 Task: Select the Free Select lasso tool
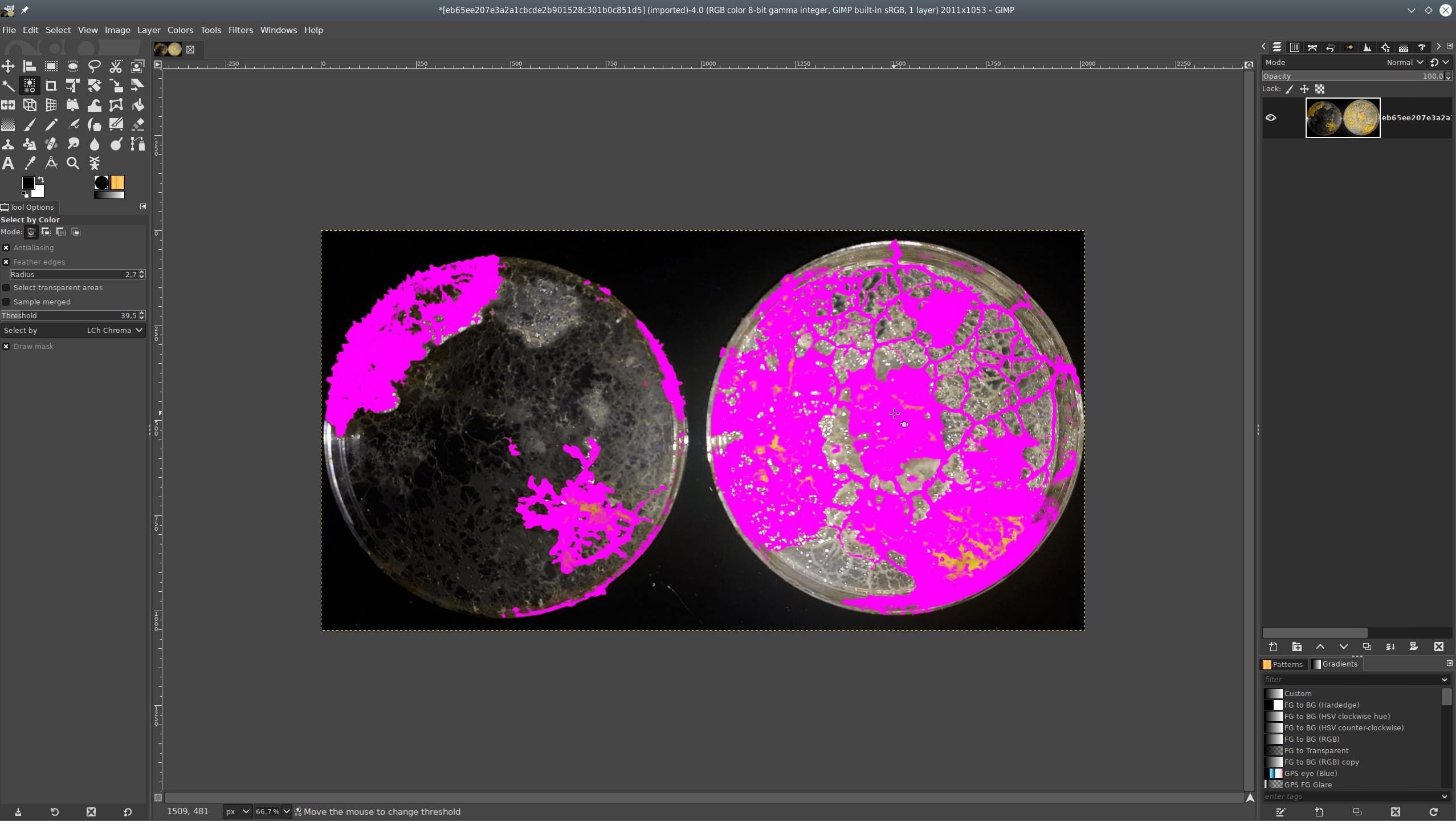pos(94,67)
